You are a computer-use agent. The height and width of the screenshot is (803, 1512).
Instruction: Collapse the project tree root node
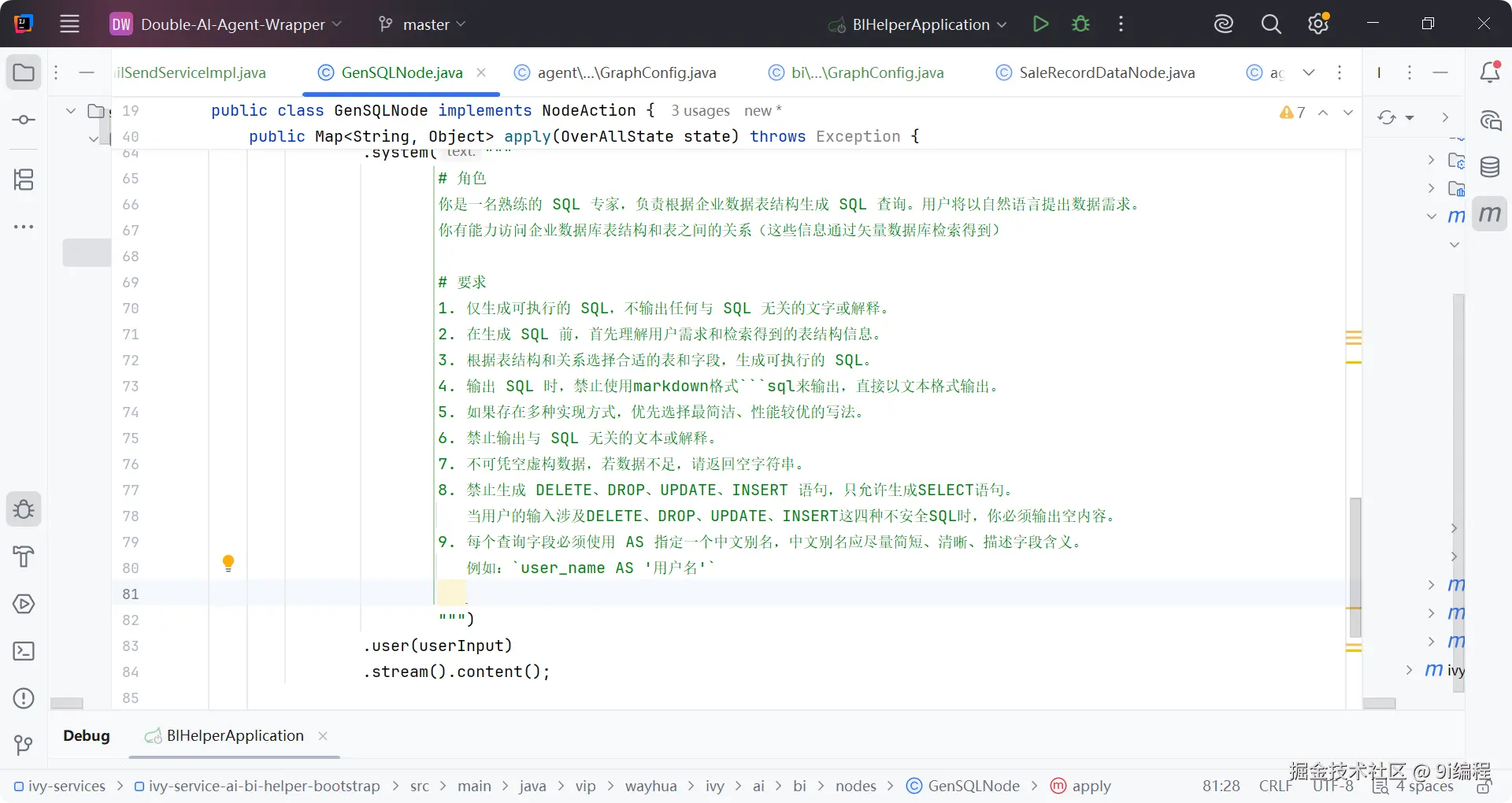(x=71, y=111)
